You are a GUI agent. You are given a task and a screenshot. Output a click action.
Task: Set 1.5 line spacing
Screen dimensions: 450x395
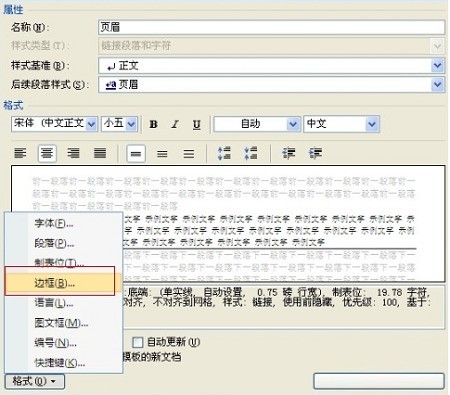pos(162,154)
